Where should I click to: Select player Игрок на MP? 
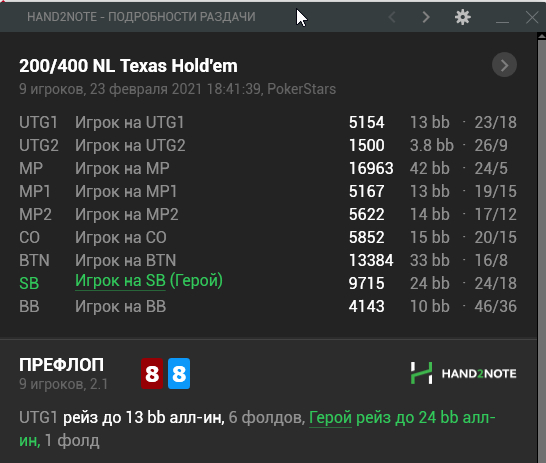pyautogui.click(x=122, y=168)
